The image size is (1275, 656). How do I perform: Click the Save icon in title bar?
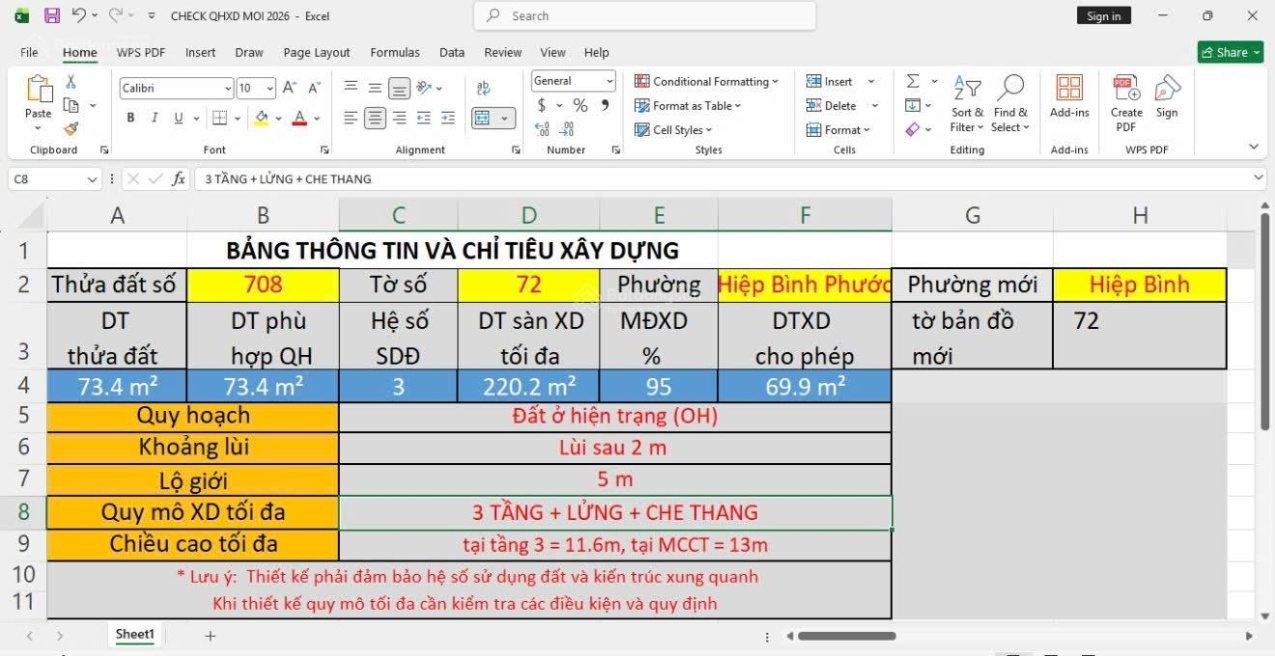coord(52,16)
